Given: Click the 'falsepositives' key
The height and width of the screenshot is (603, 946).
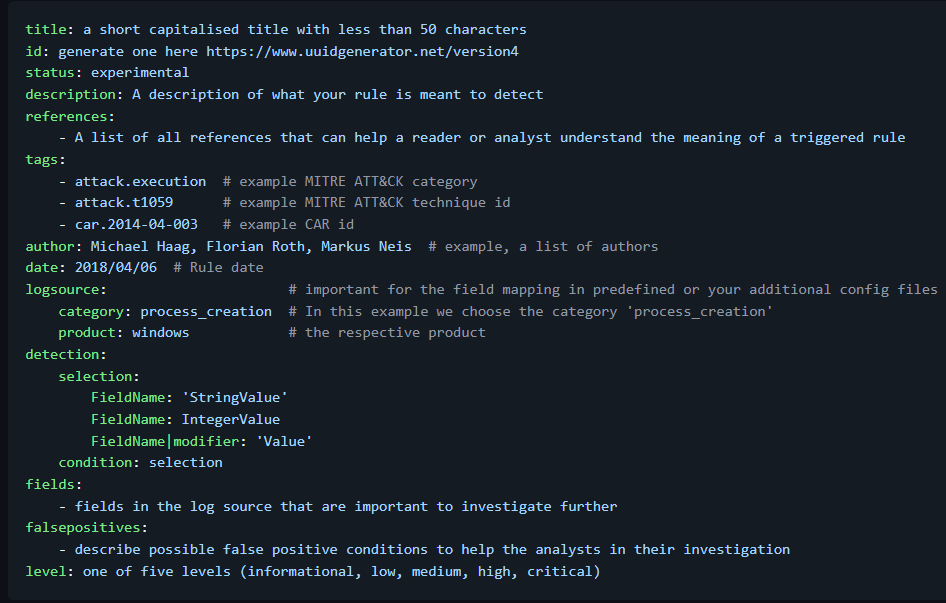Looking at the screenshot, I should pos(83,528).
